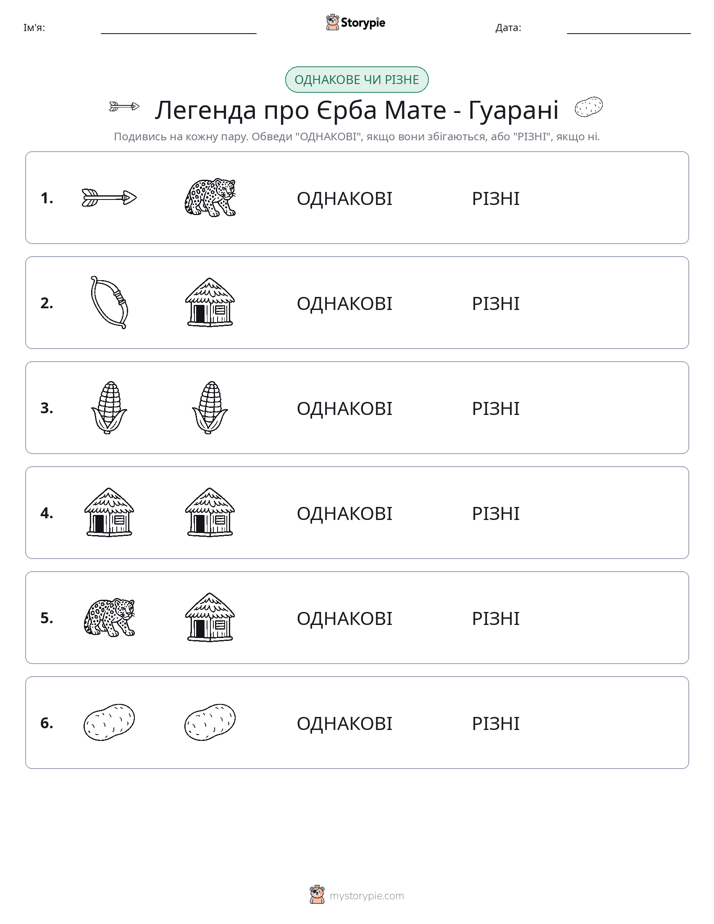Viewport: 714px width, 924px height.
Task: Select ОДНАКОВІ in row 4
Action: [344, 513]
